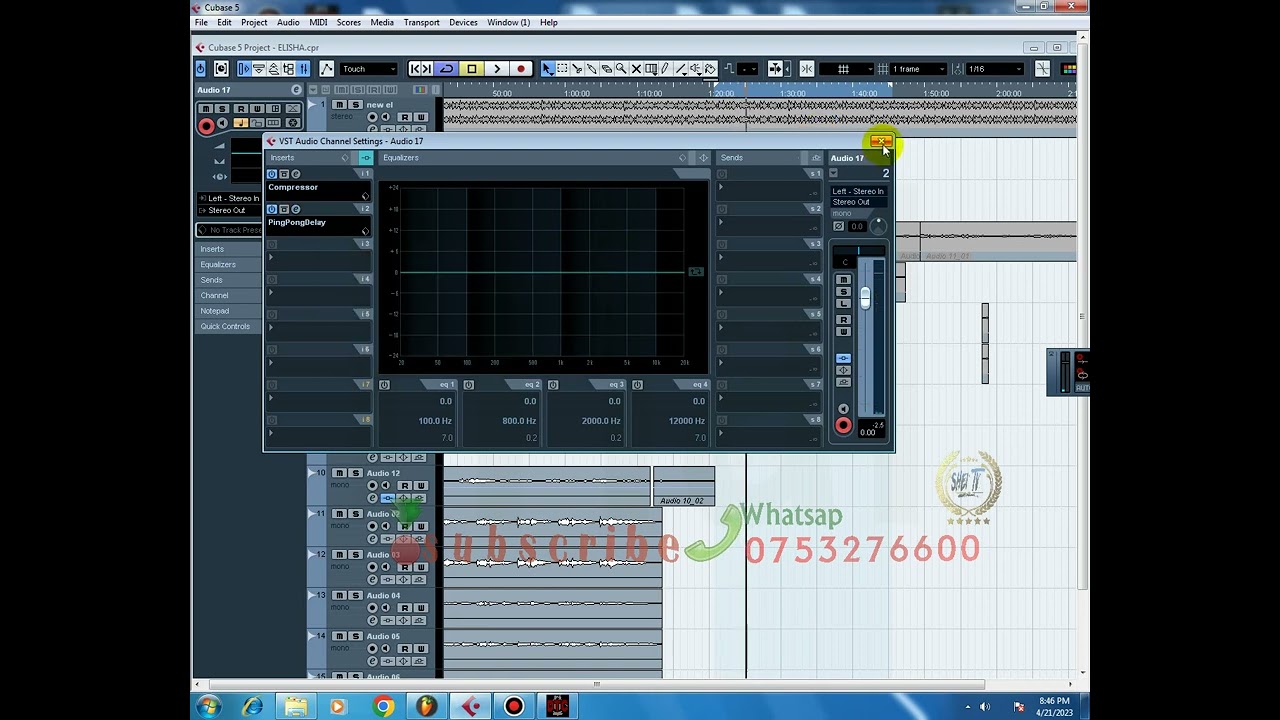Toggle the Snap on/off button
The image size is (1280, 720).
pyautogui.click(x=807, y=69)
